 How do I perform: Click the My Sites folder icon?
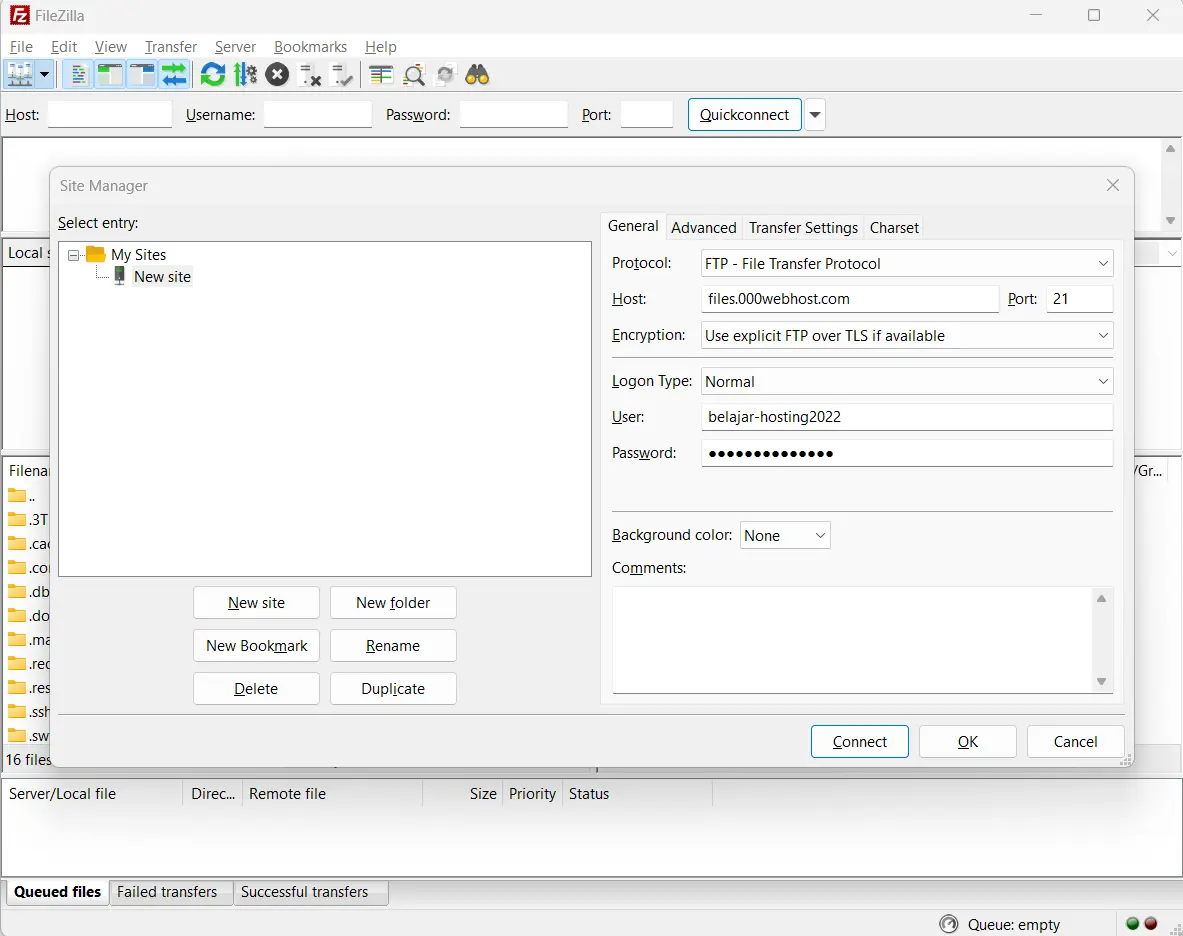96,254
